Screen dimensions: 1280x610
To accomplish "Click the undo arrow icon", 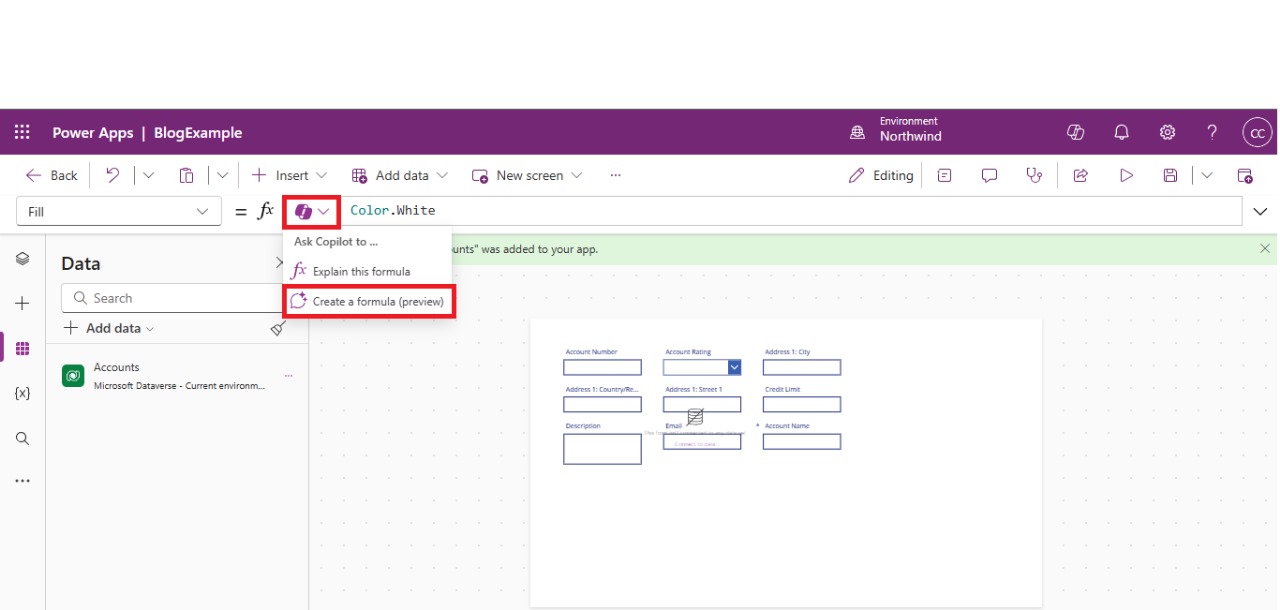I will point(113,175).
